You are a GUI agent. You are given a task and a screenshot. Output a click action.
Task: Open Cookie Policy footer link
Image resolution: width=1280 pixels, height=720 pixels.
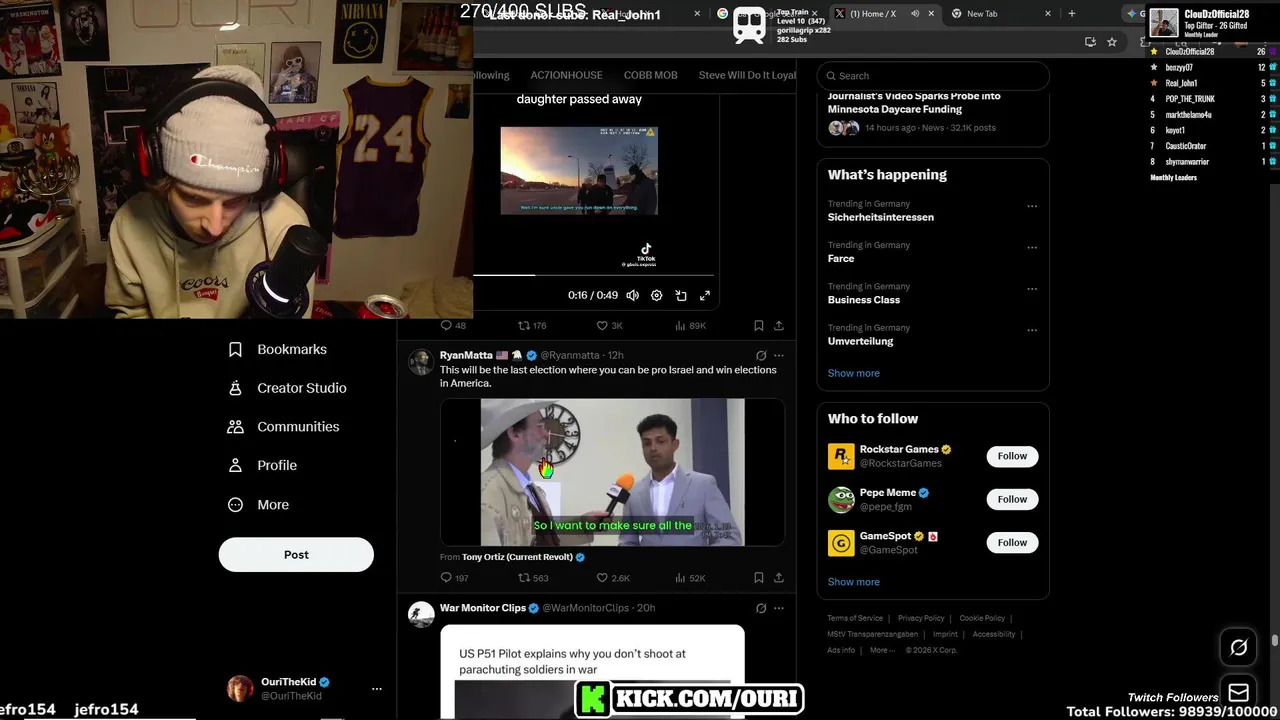pos(982,618)
